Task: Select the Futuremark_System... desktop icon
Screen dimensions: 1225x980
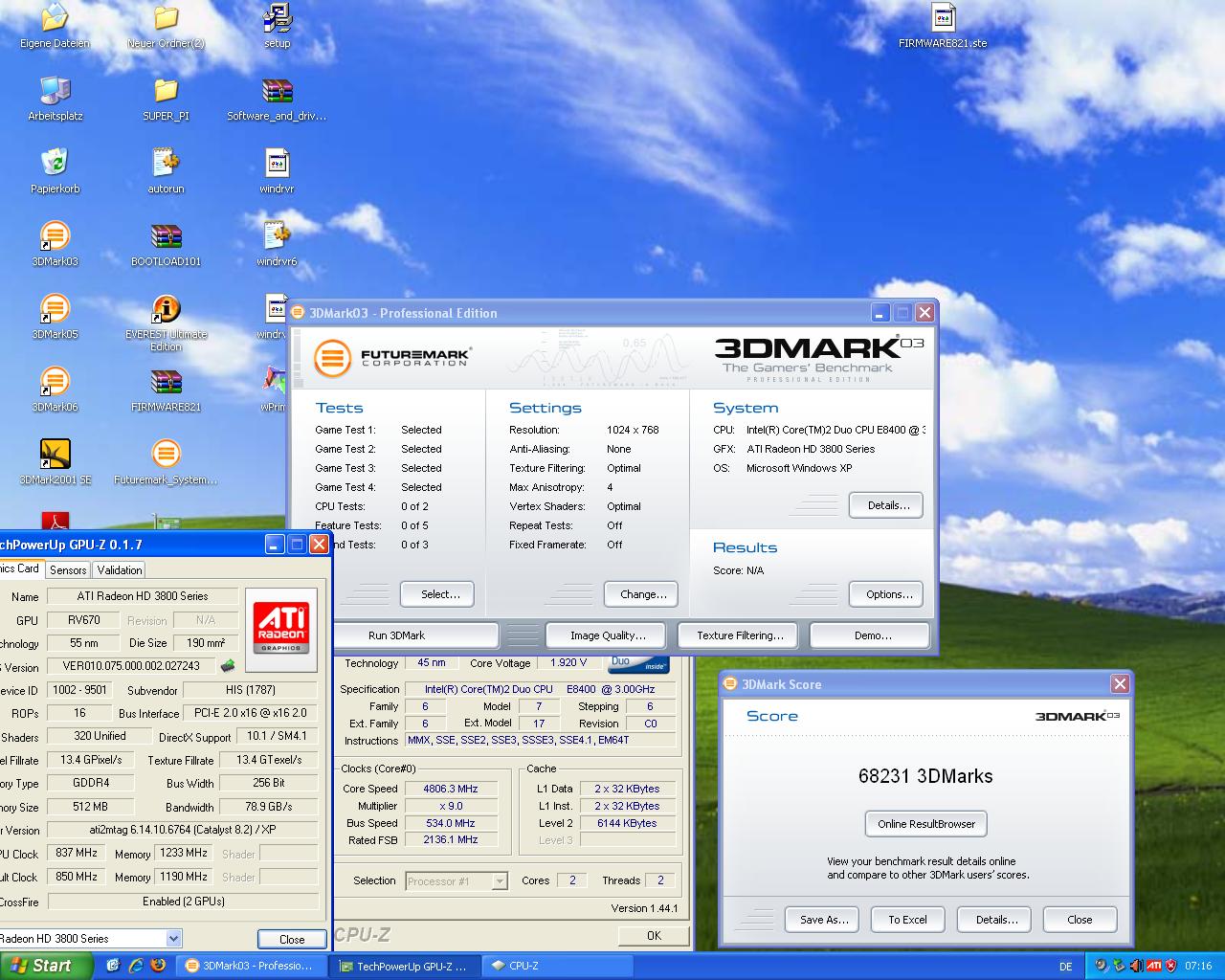Action: 166,455
